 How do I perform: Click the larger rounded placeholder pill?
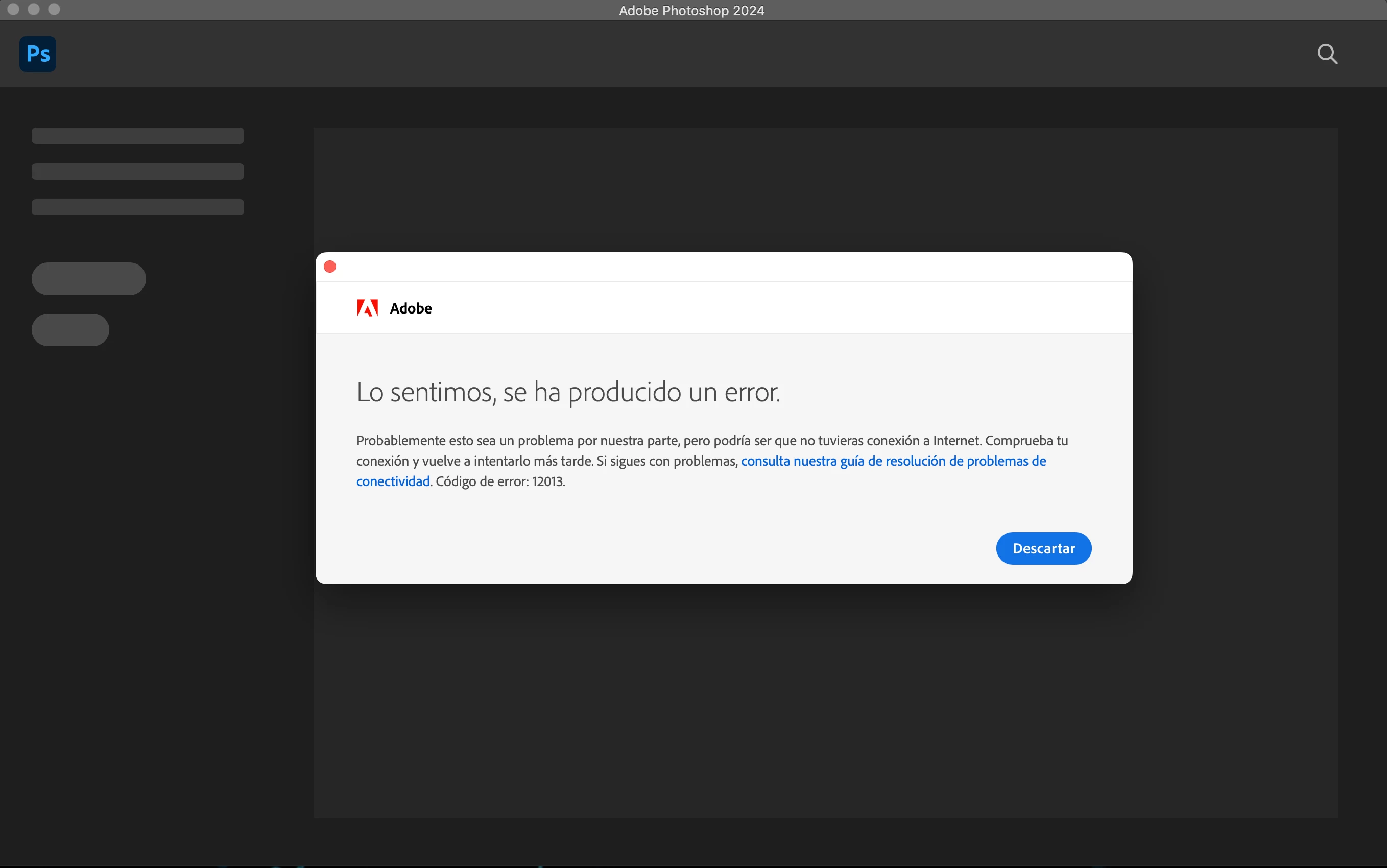[89, 279]
